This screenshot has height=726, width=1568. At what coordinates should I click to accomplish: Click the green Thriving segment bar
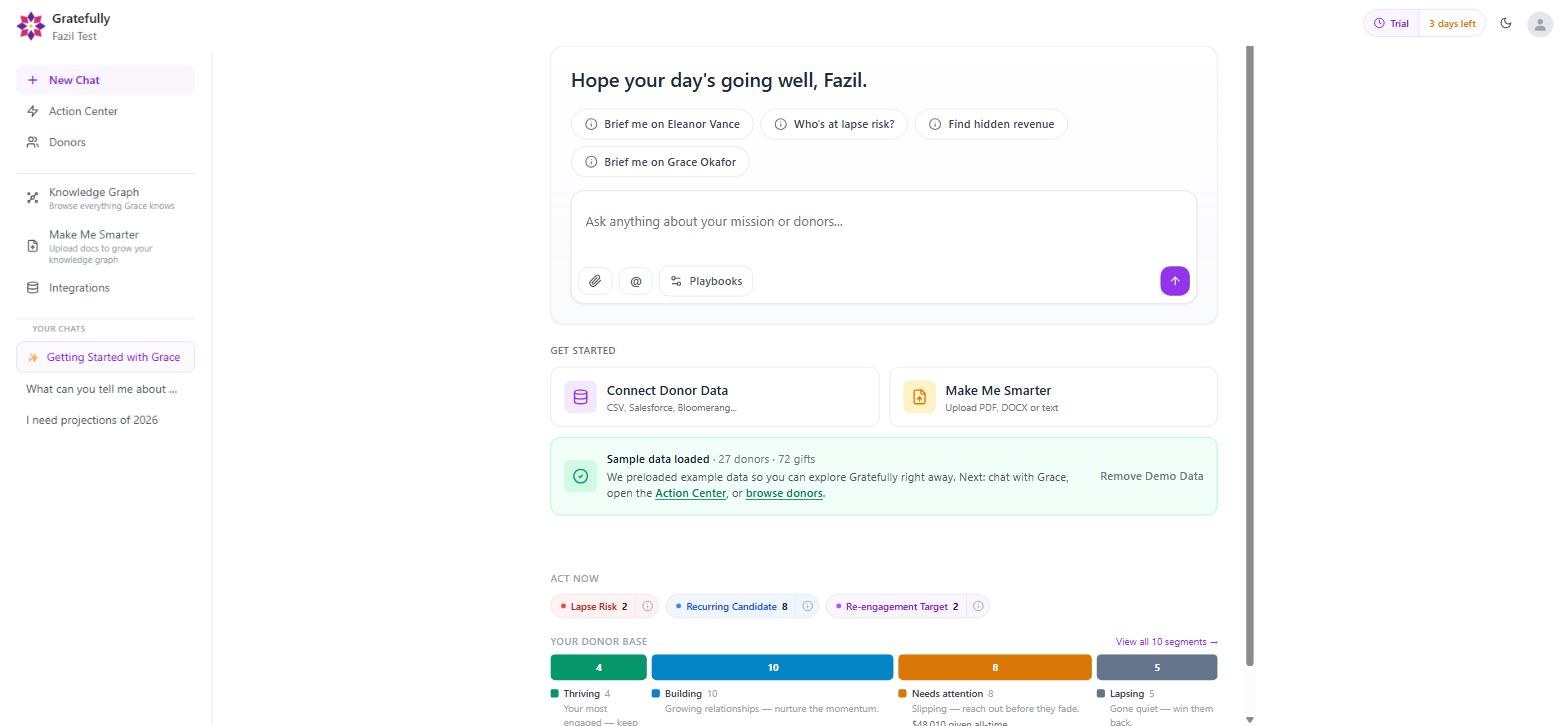599,667
